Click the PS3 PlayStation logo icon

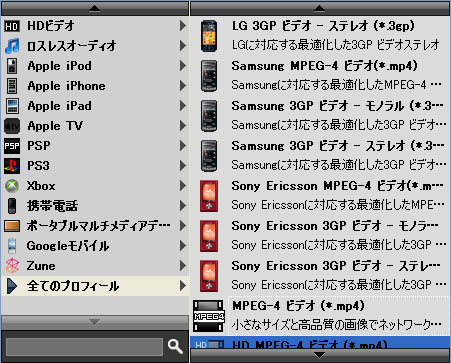(12, 166)
